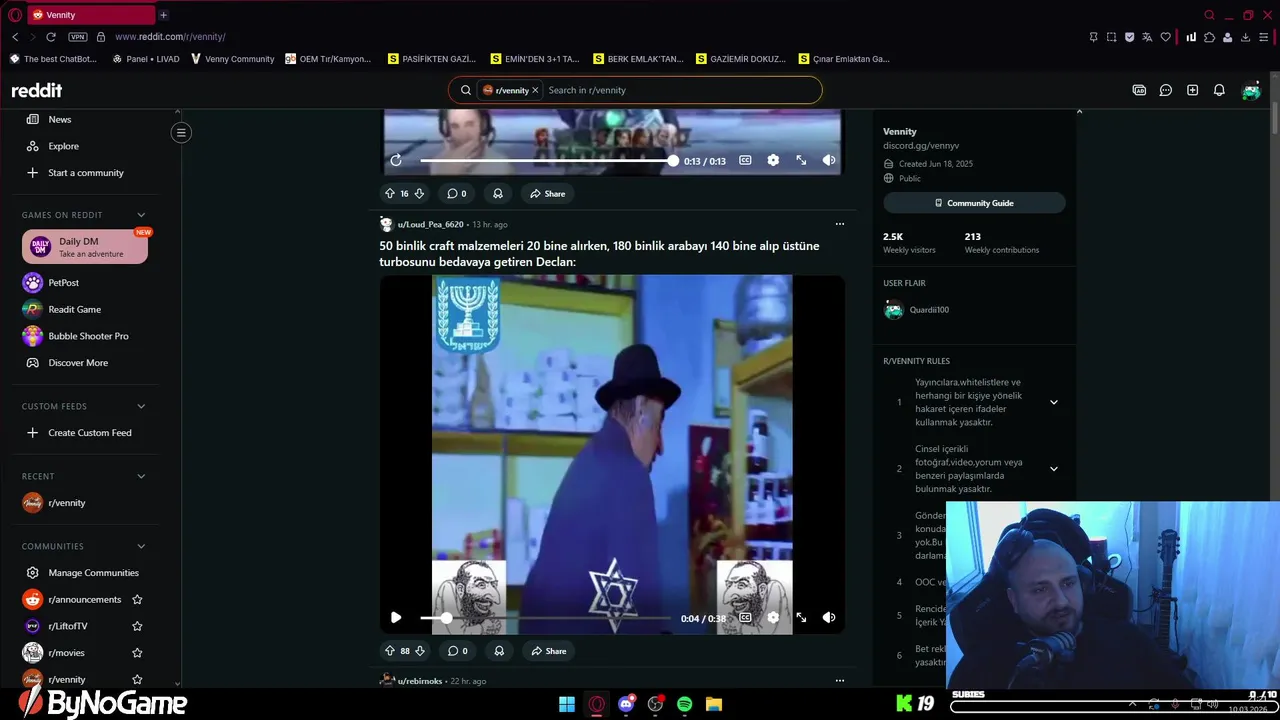The width and height of the screenshot is (1280, 720).
Task: Play the Declan post video
Action: 396,618
